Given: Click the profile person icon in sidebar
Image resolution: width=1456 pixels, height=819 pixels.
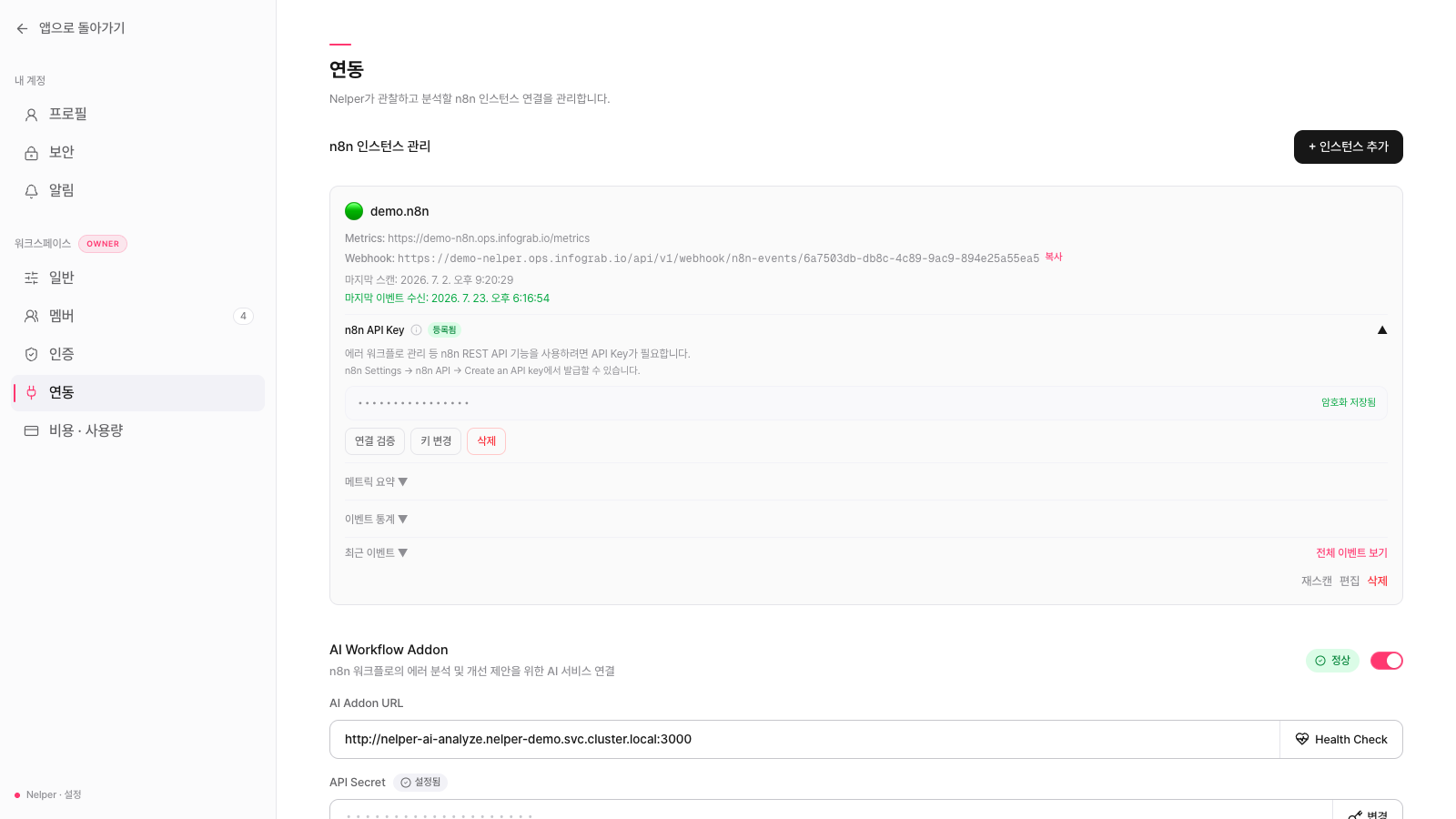Looking at the screenshot, I should click(x=31, y=115).
